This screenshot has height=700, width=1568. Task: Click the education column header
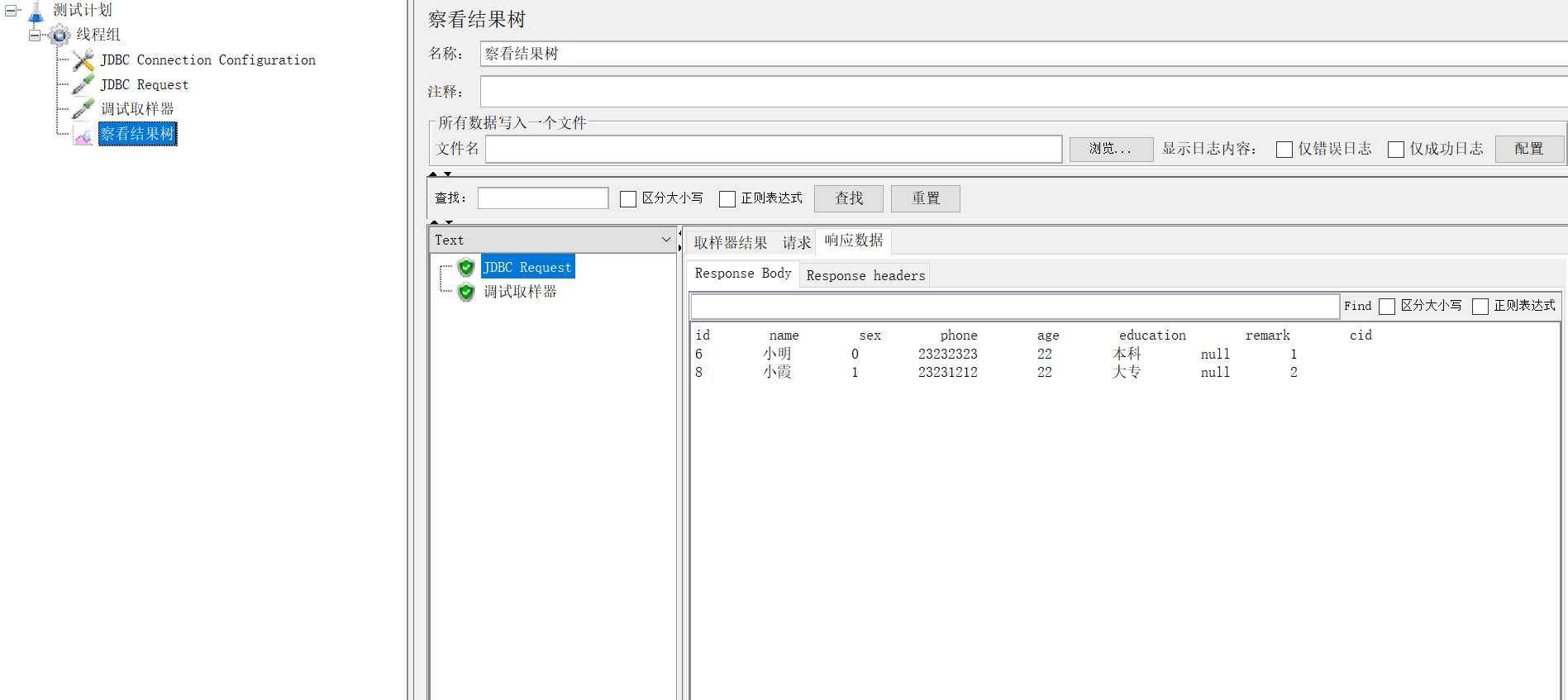point(1152,336)
